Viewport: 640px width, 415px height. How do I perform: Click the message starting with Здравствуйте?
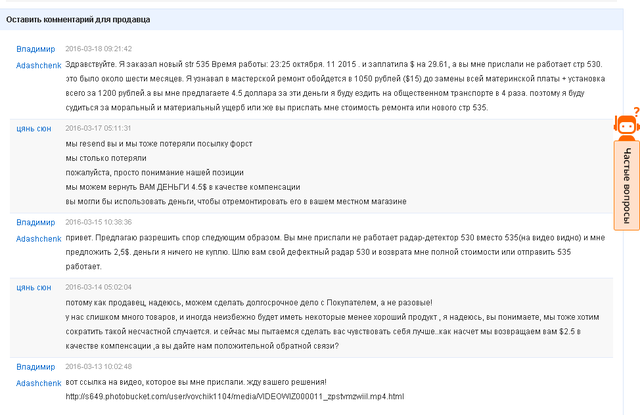(335, 86)
